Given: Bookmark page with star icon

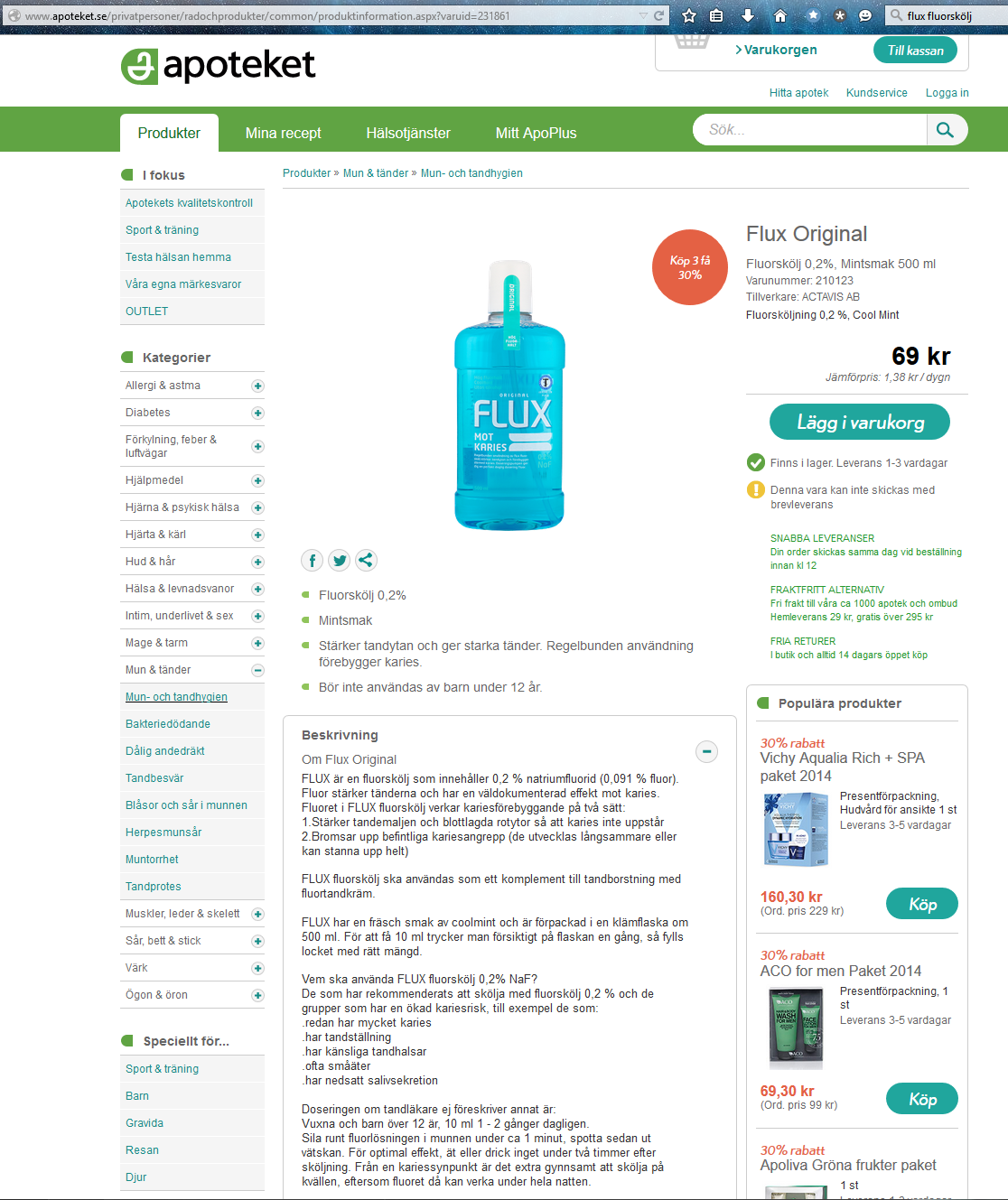Looking at the screenshot, I should click(689, 15).
